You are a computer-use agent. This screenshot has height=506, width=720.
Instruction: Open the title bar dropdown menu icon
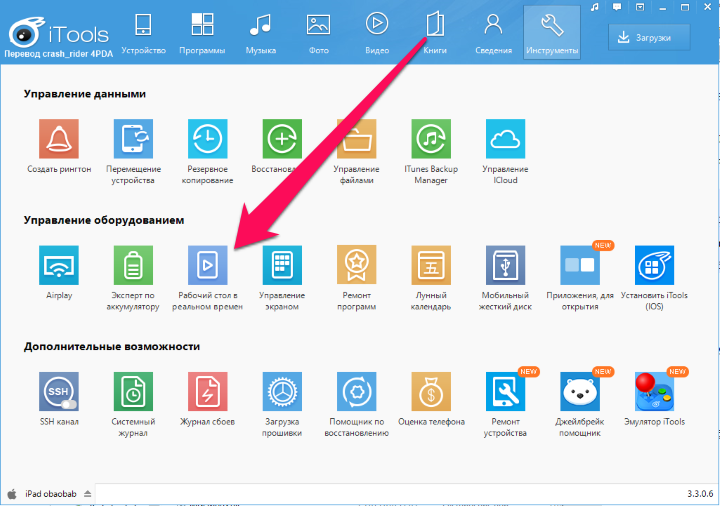click(x=640, y=7)
